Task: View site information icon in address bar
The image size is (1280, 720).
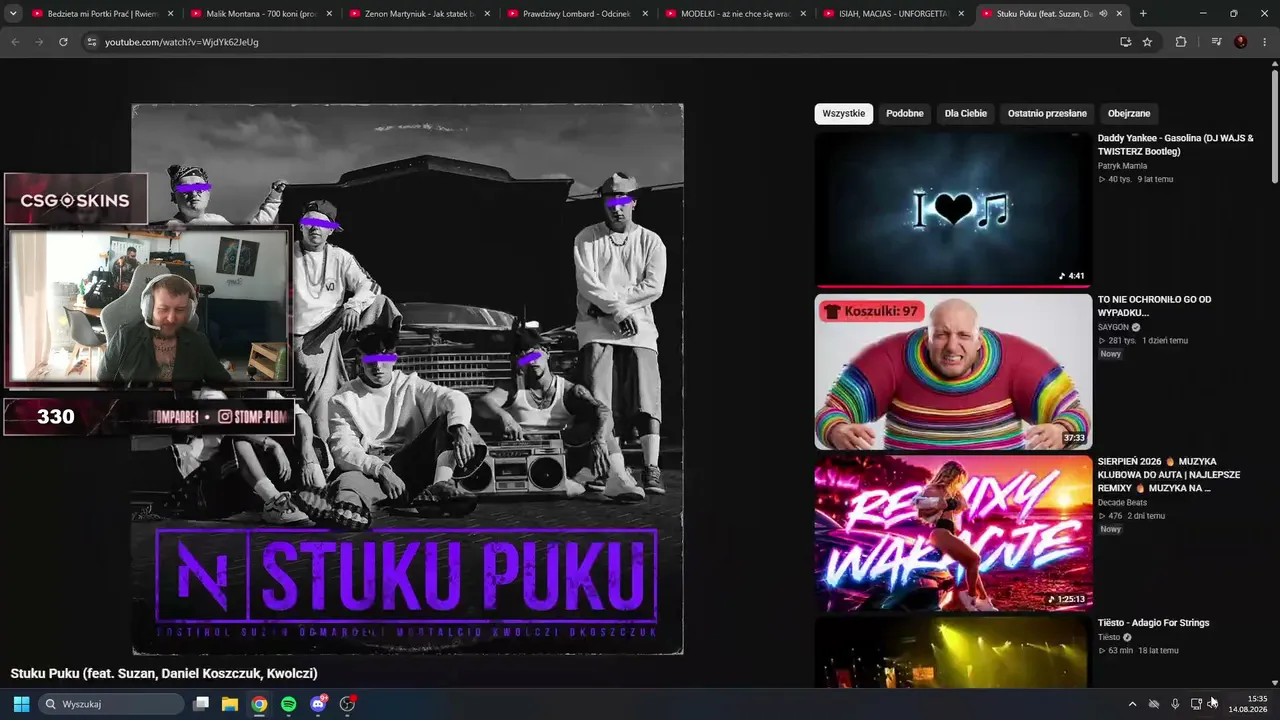Action: (x=91, y=42)
